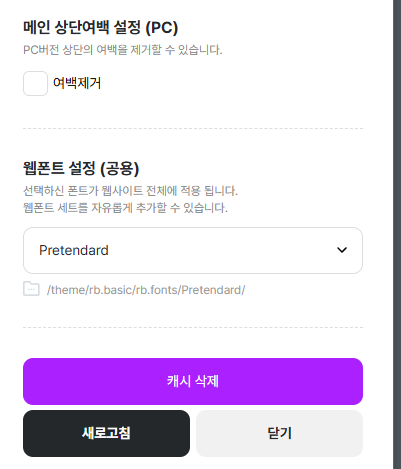Image resolution: width=401 pixels, height=469 pixels.
Task: Click the chevron arrow in font dropdown
Action: point(342,250)
